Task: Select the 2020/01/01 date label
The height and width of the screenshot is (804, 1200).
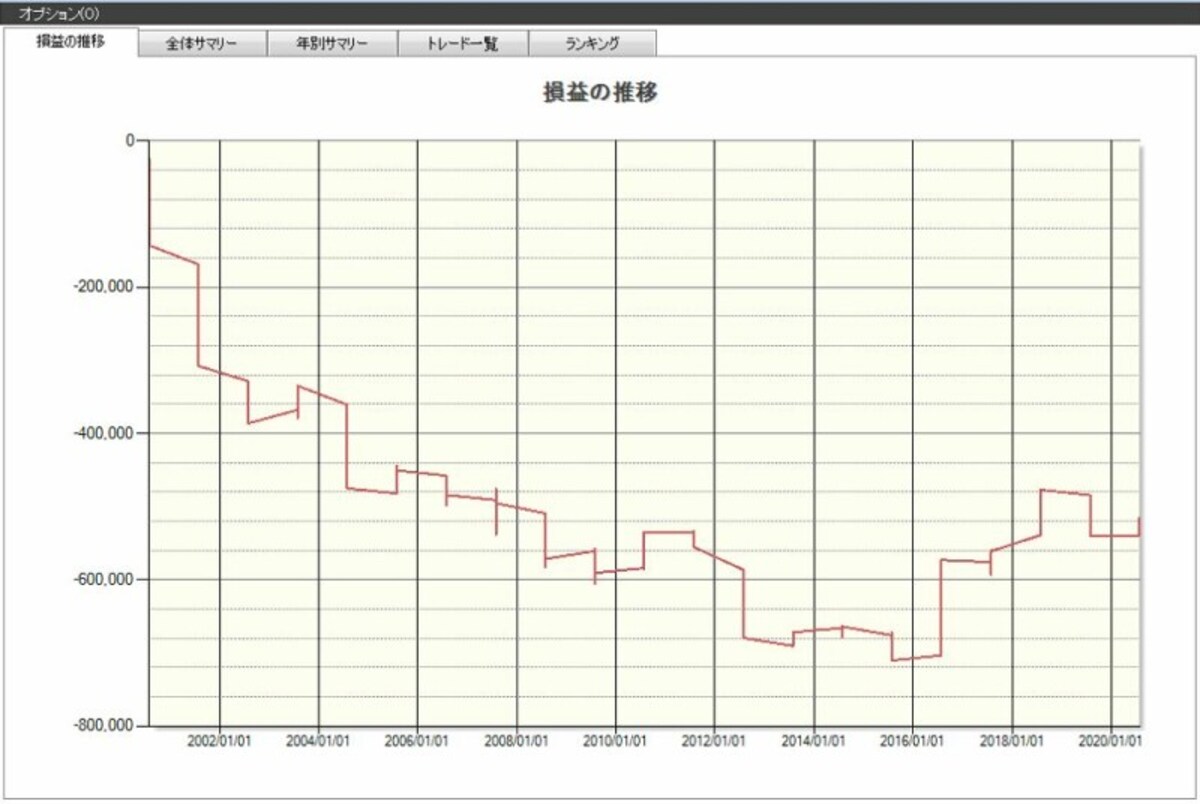Action: (x=1112, y=742)
